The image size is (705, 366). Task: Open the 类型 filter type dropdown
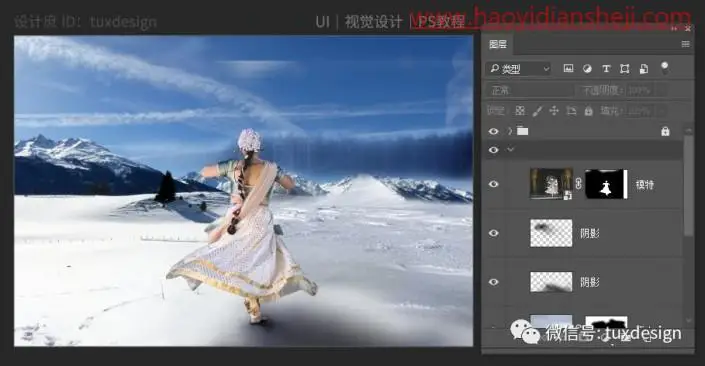tap(519, 69)
